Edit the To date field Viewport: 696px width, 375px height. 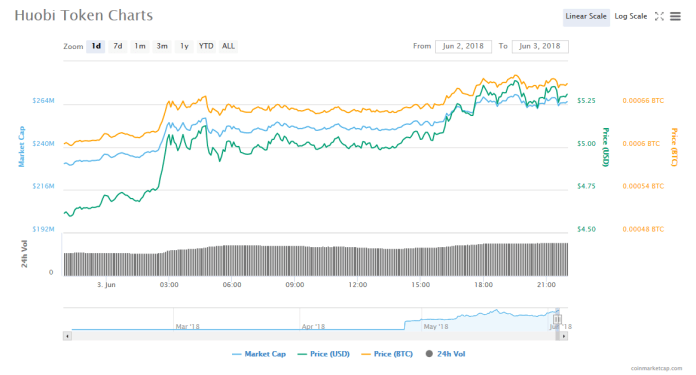(540, 46)
